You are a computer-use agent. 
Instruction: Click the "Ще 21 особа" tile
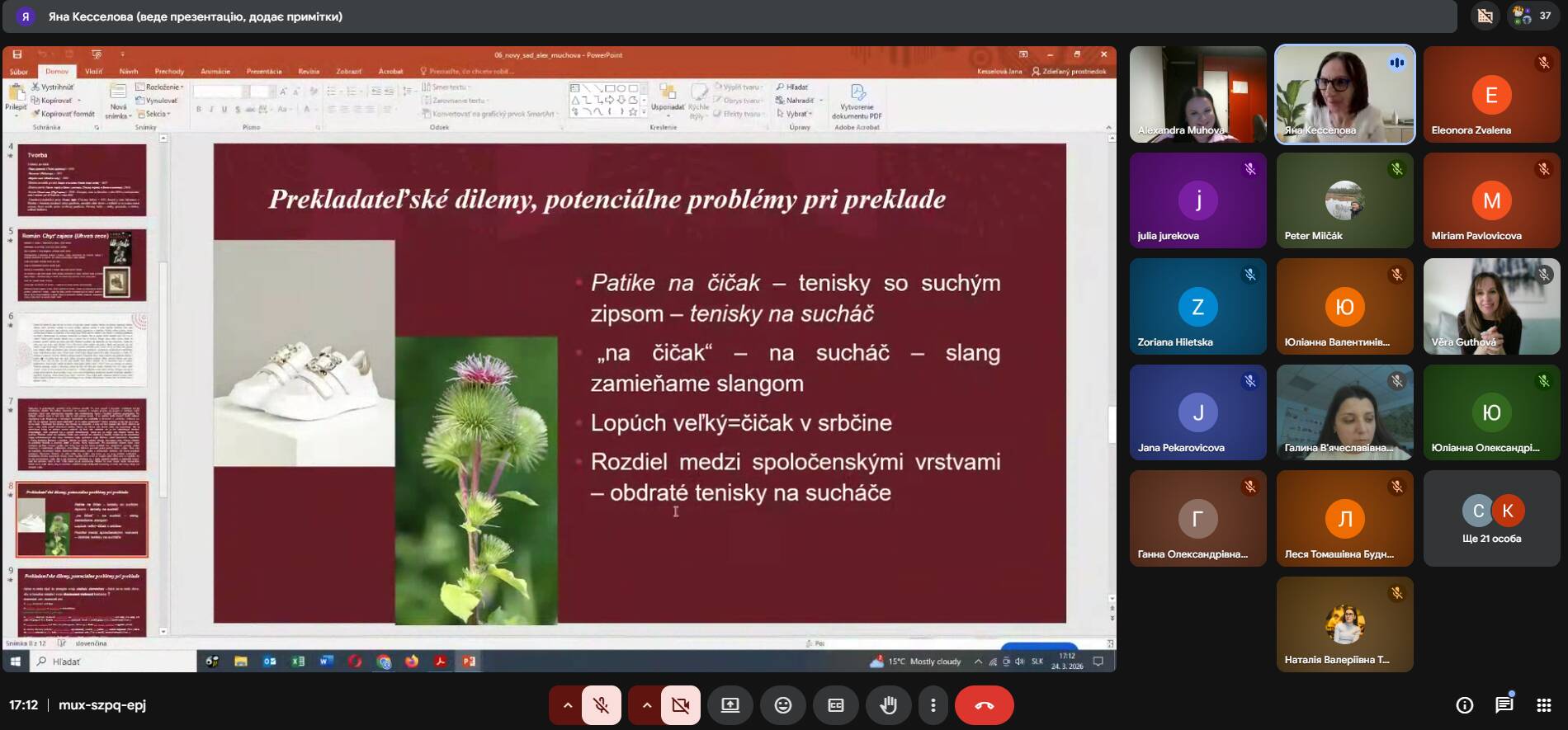[1490, 519]
